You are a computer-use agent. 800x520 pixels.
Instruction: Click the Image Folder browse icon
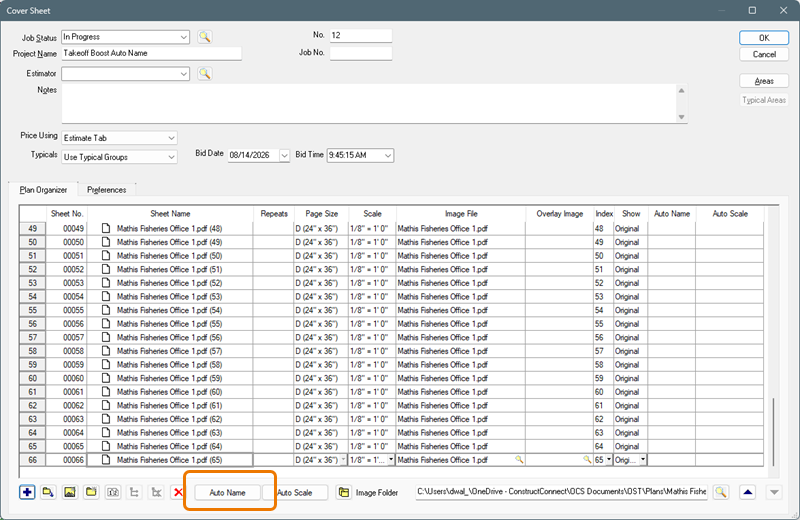[344, 492]
